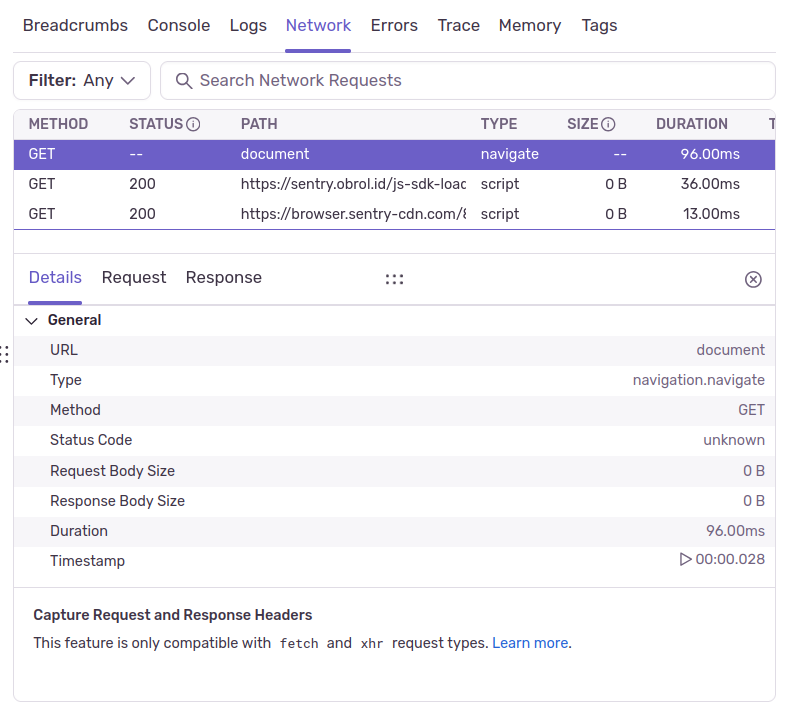Grab the details panel drag handle
This screenshot has height=713, width=795.
(x=394, y=279)
